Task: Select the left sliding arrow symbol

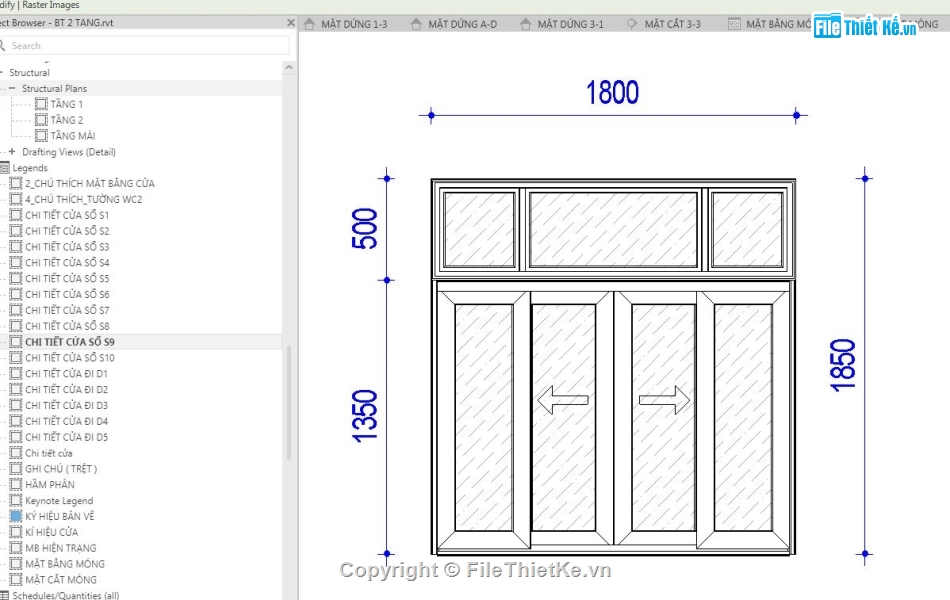Action: click(x=563, y=400)
